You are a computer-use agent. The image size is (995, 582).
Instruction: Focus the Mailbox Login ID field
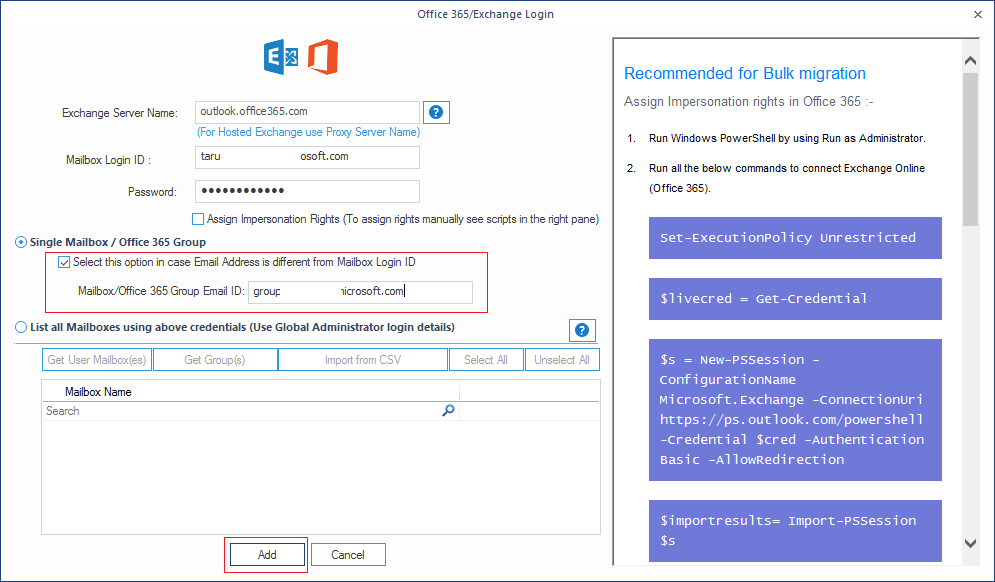point(307,157)
